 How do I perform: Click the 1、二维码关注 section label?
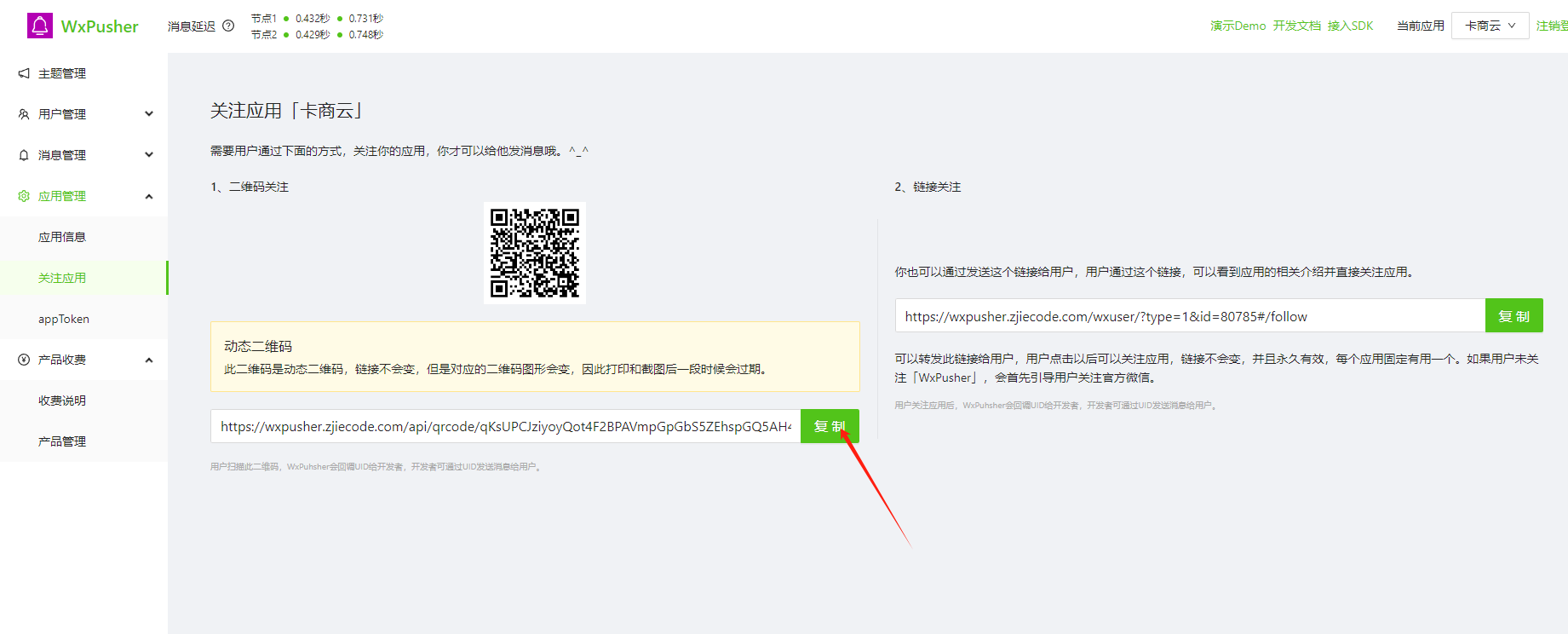(x=250, y=187)
